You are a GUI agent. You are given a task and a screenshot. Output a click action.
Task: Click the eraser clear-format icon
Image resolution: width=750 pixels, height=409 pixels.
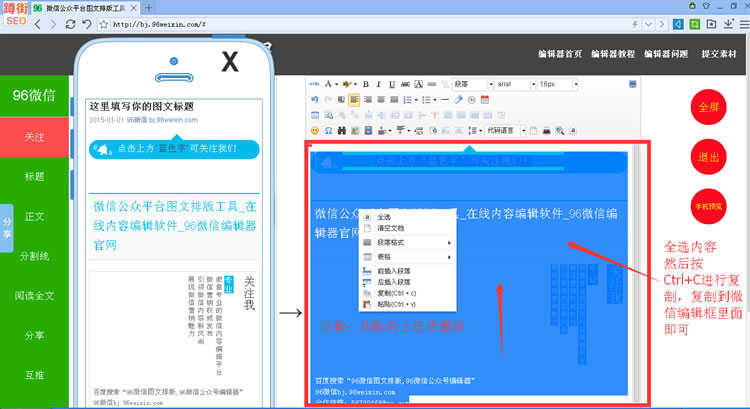(x=458, y=100)
